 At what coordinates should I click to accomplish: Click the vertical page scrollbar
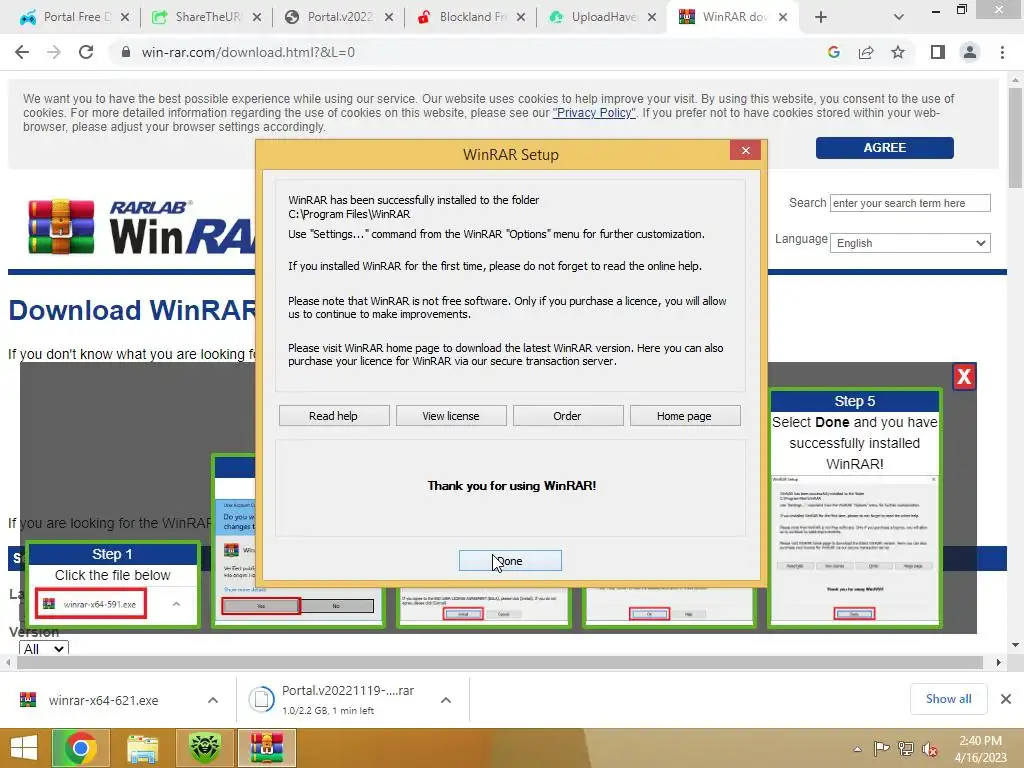point(1015,137)
